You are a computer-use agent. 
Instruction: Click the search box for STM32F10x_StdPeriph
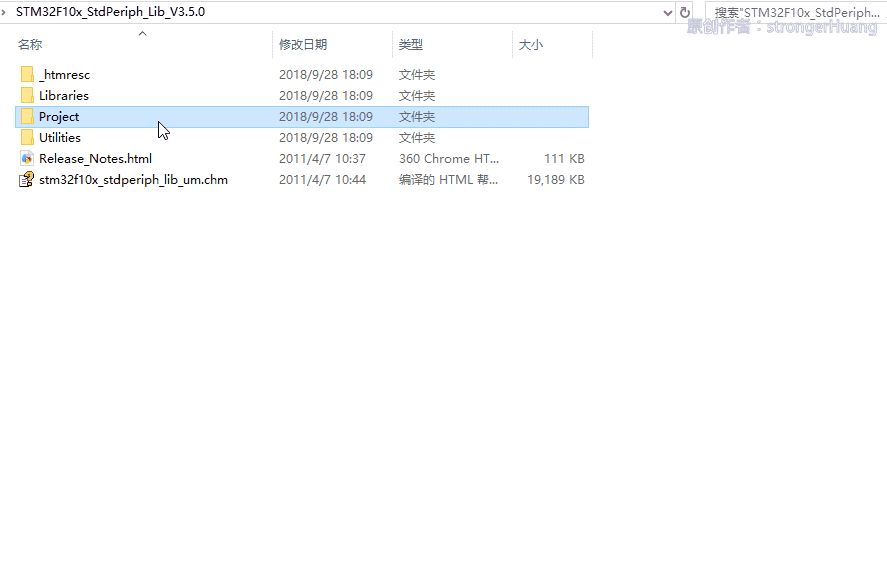tap(796, 12)
